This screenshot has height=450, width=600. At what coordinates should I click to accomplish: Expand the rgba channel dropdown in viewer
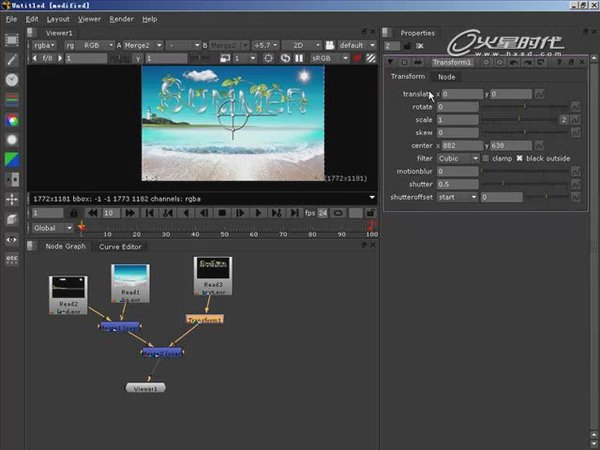click(x=46, y=45)
